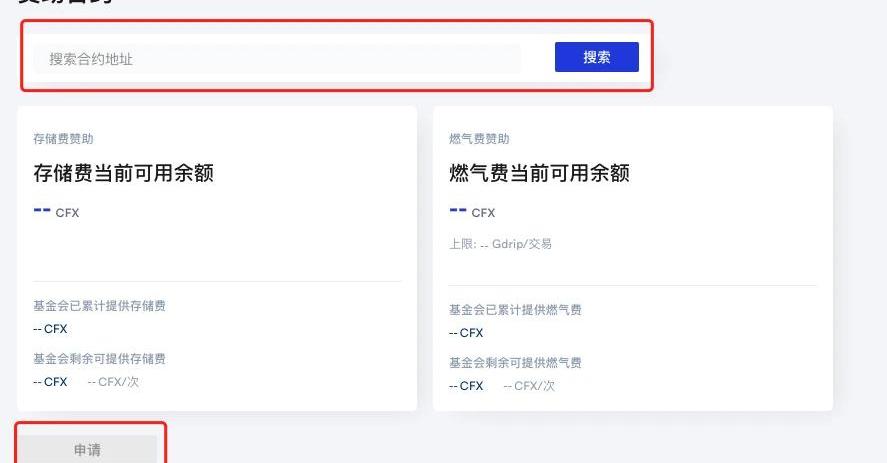Click the CFX/次 value in storage card
The image size is (887, 463).
point(113,382)
